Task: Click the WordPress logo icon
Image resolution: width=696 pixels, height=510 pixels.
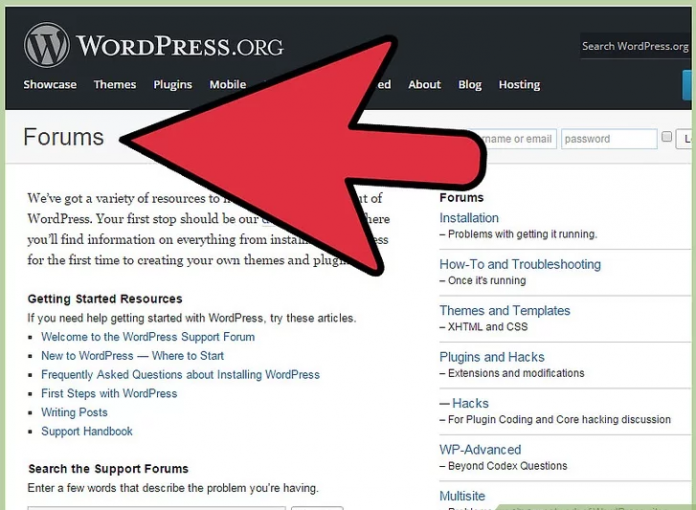Action: click(x=46, y=46)
